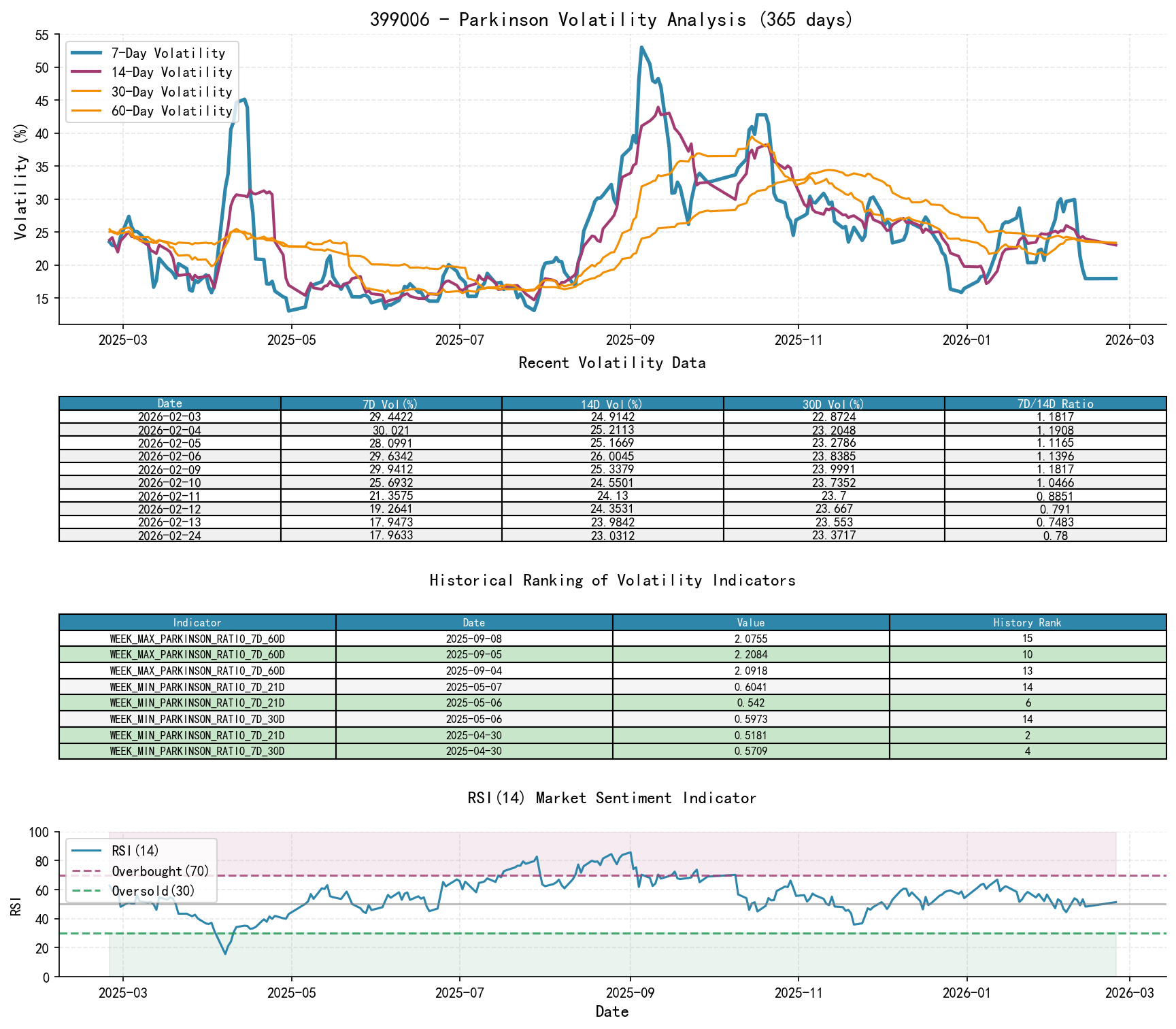1176x1029 pixels.
Task: Select the 14-Day Volatility legend line marker
Action: click(88, 72)
